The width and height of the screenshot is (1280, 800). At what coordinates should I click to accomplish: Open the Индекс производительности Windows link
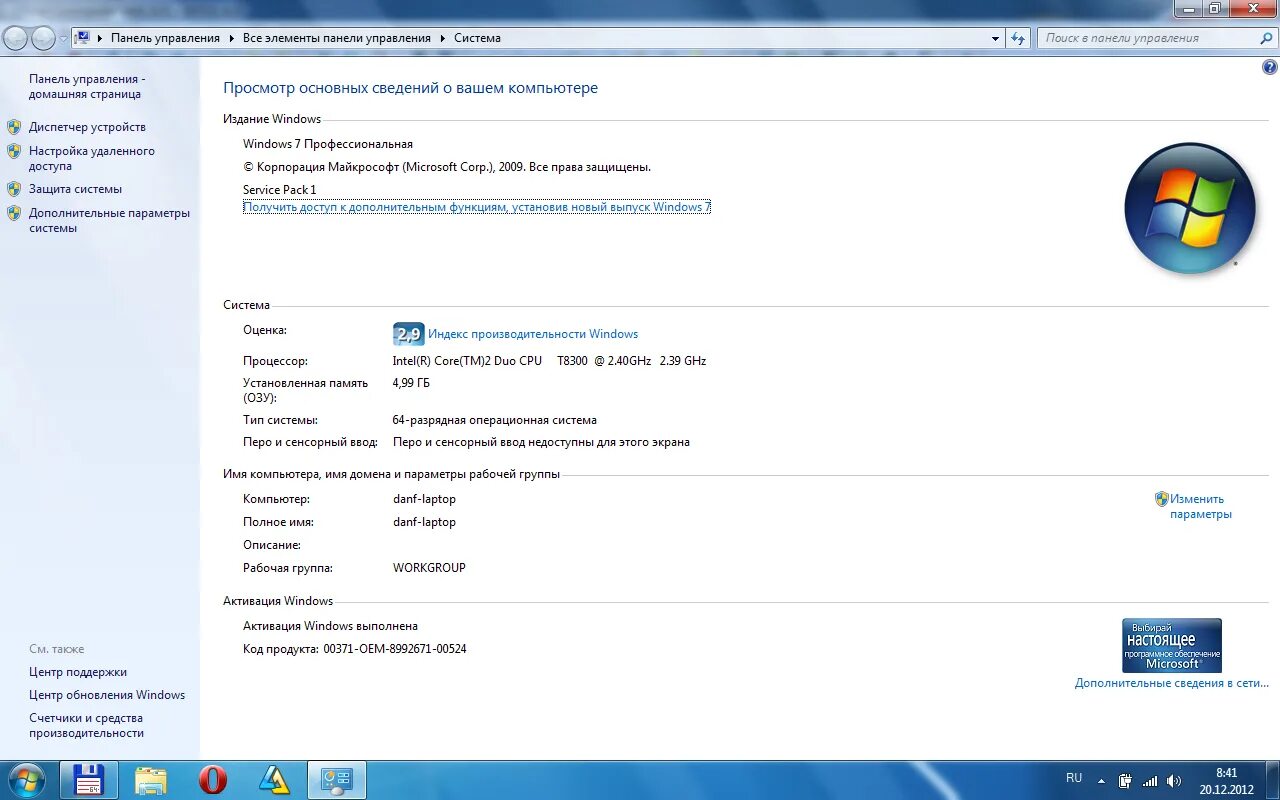(x=533, y=334)
